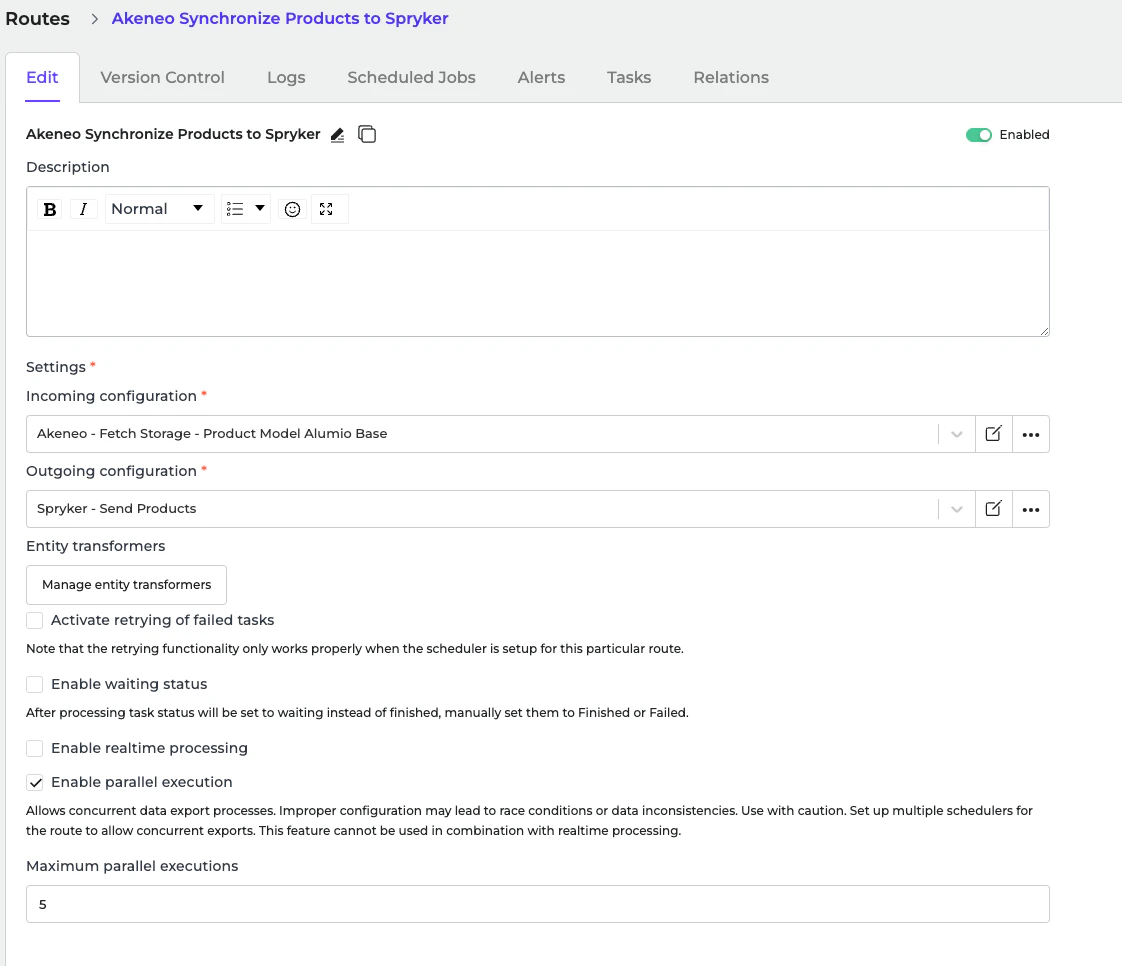Edit the outgoing configuration via edit icon
1122x966 pixels.
(993, 509)
